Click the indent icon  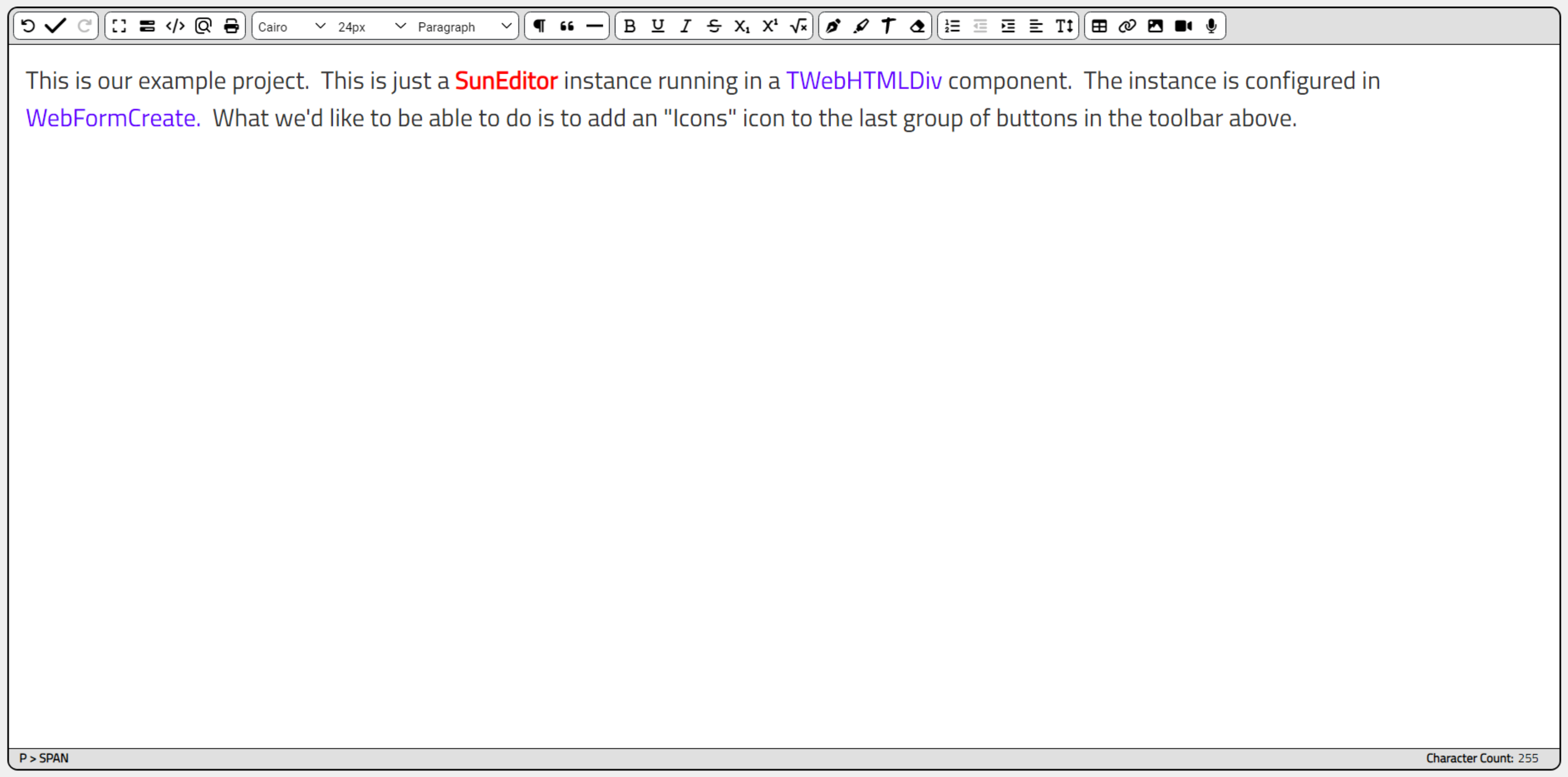tap(1008, 26)
